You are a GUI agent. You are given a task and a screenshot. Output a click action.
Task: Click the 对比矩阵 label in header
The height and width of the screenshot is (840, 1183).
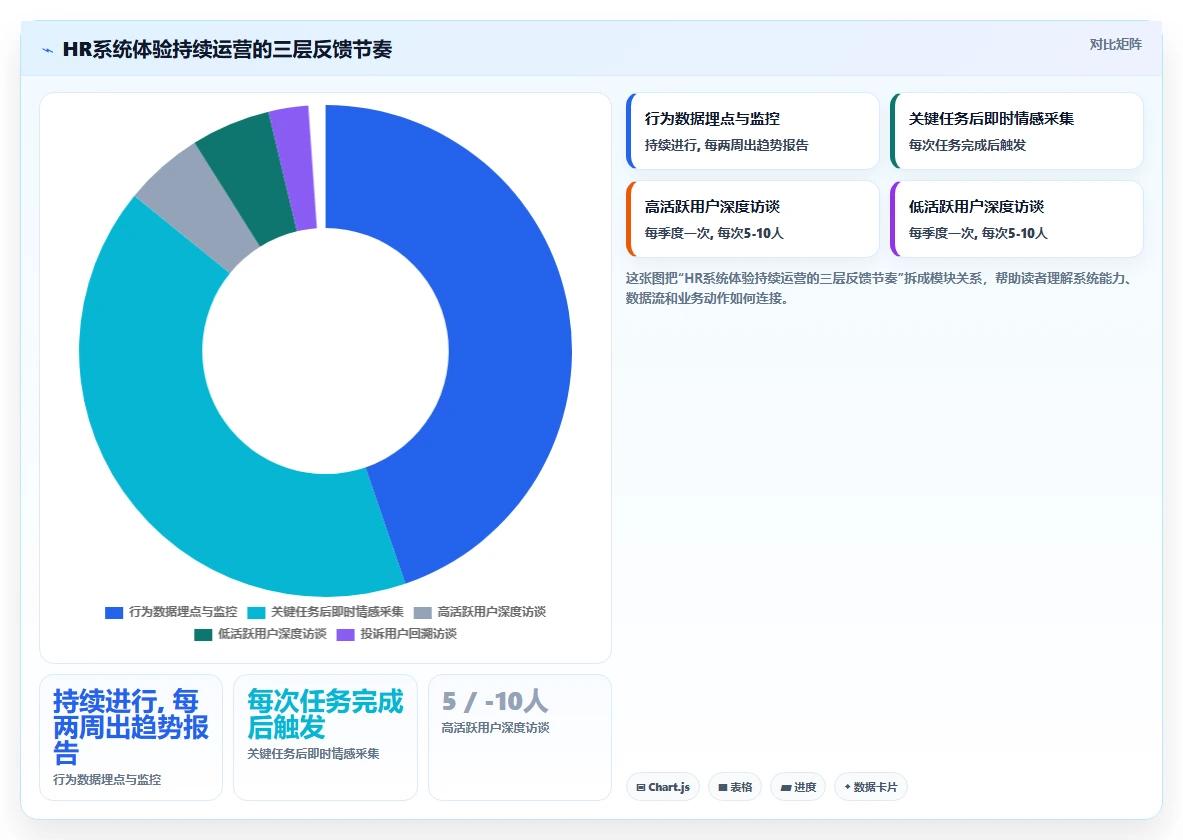(x=1115, y=45)
